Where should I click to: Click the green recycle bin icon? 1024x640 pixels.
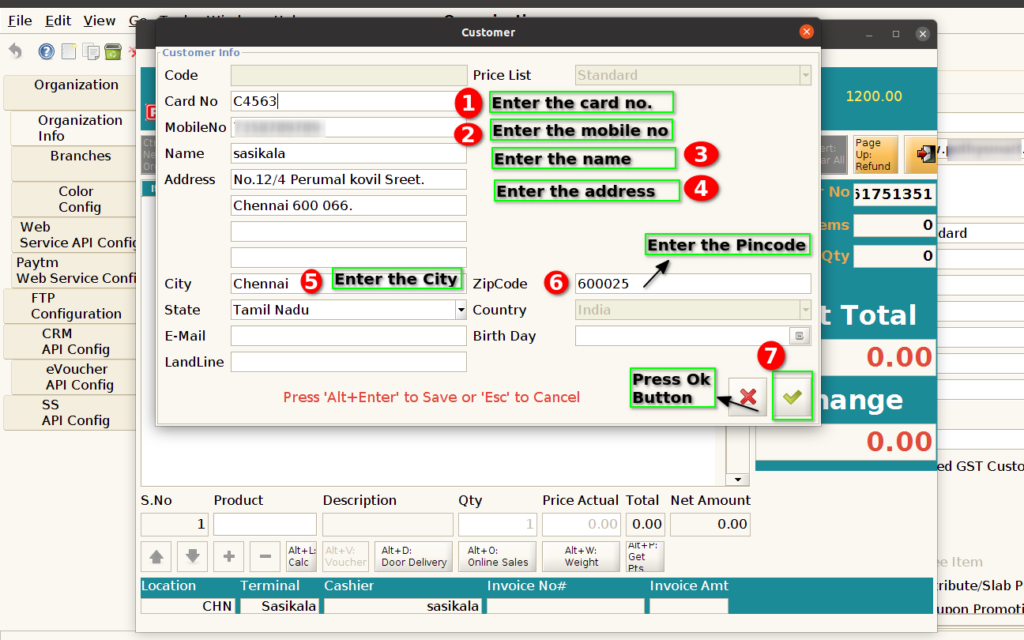coord(113,51)
